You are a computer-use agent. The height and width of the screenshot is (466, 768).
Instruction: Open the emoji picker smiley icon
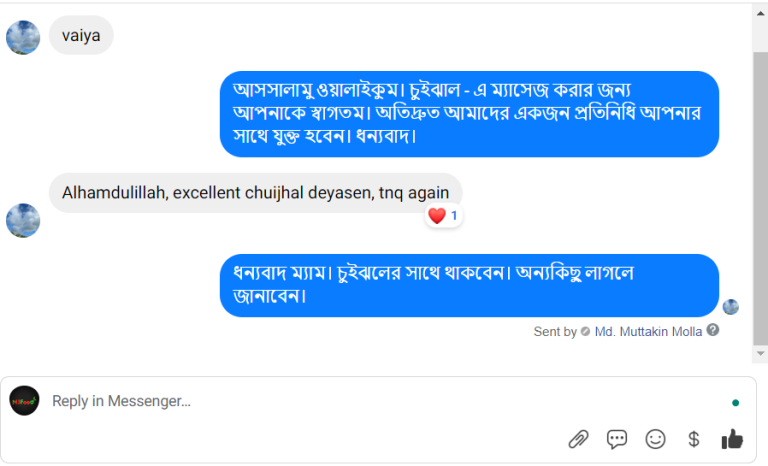click(655, 438)
